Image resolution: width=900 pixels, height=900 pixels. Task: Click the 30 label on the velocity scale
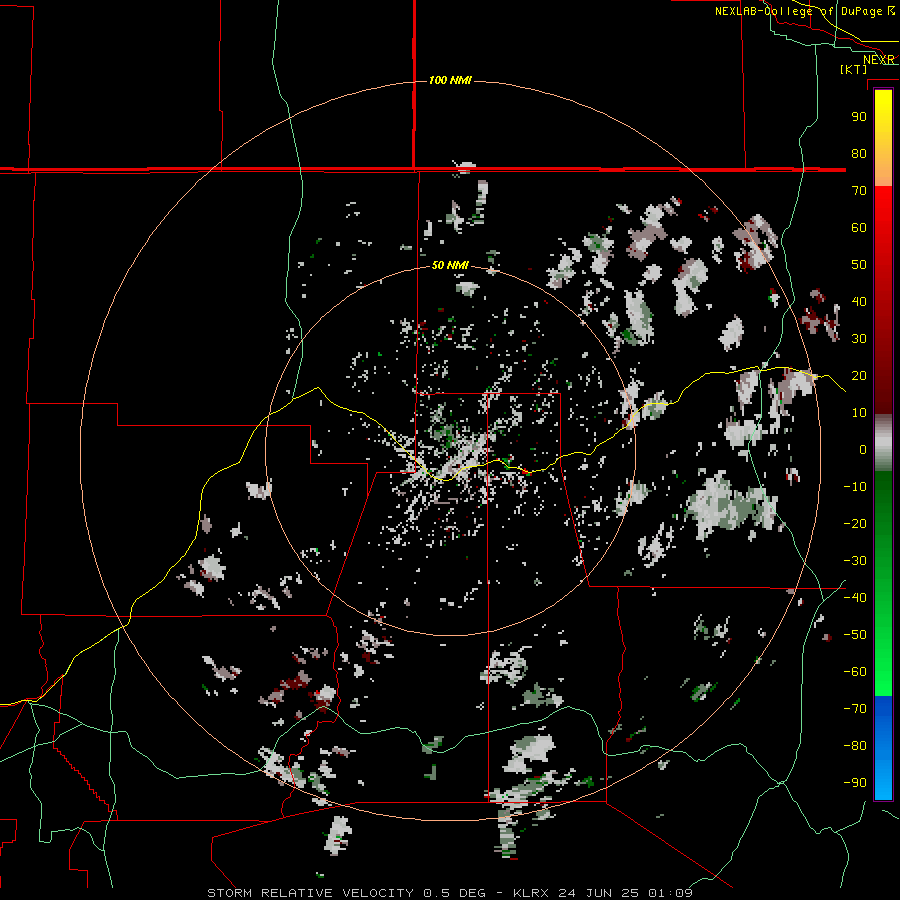[859, 339]
